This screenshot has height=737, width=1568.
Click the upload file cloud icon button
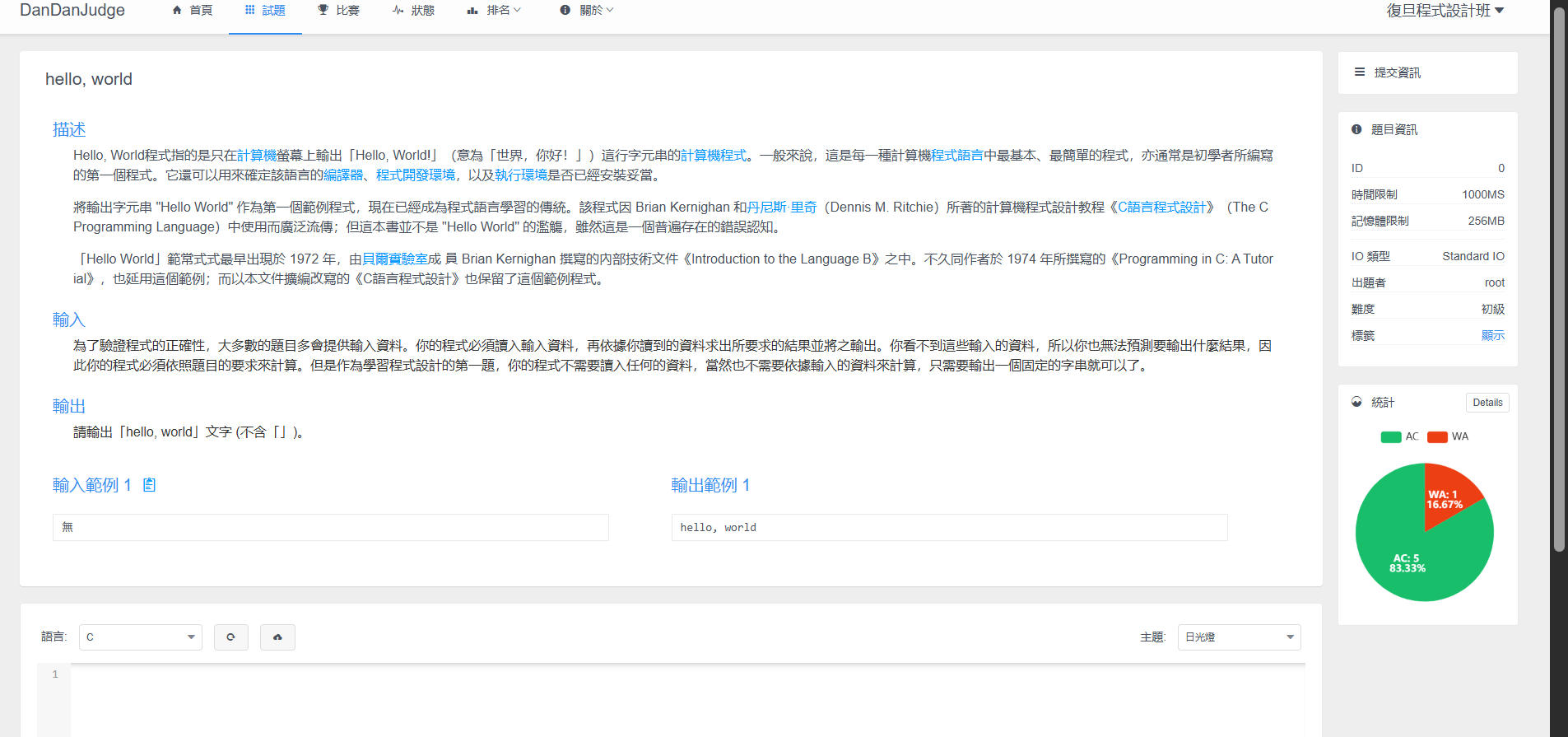click(x=277, y=637)
